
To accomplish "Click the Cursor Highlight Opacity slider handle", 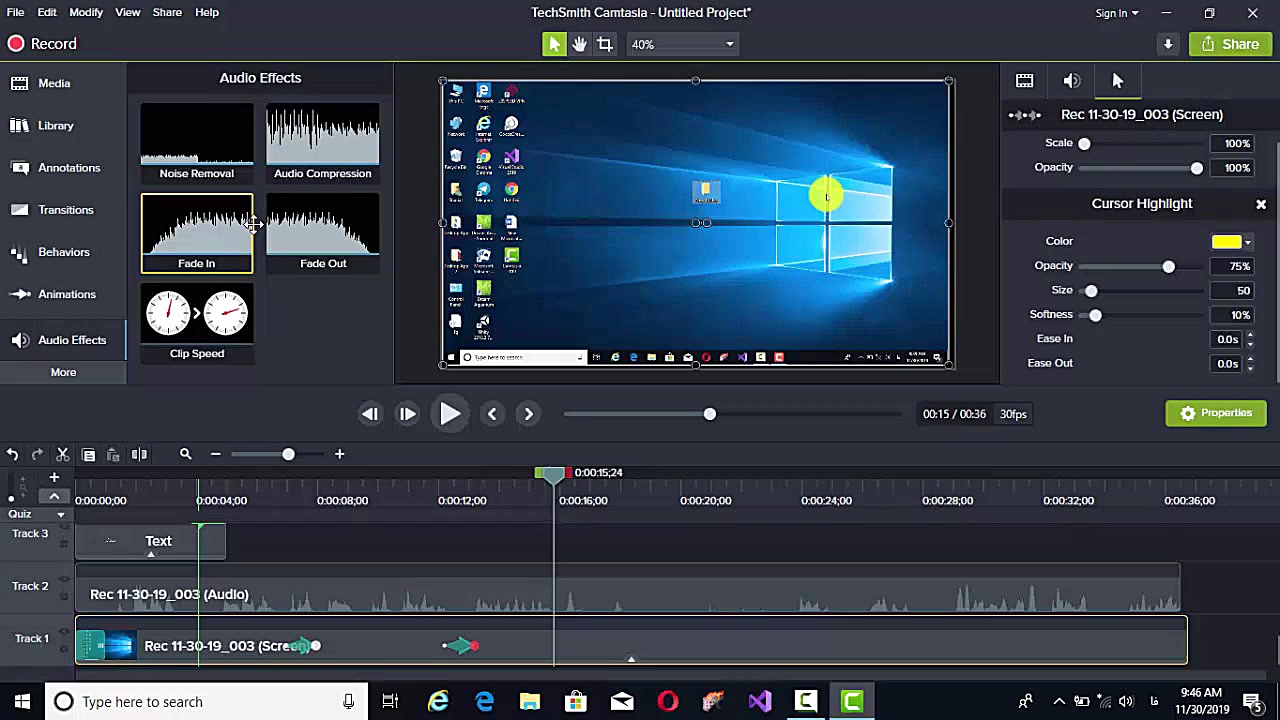I will 1168,267.
